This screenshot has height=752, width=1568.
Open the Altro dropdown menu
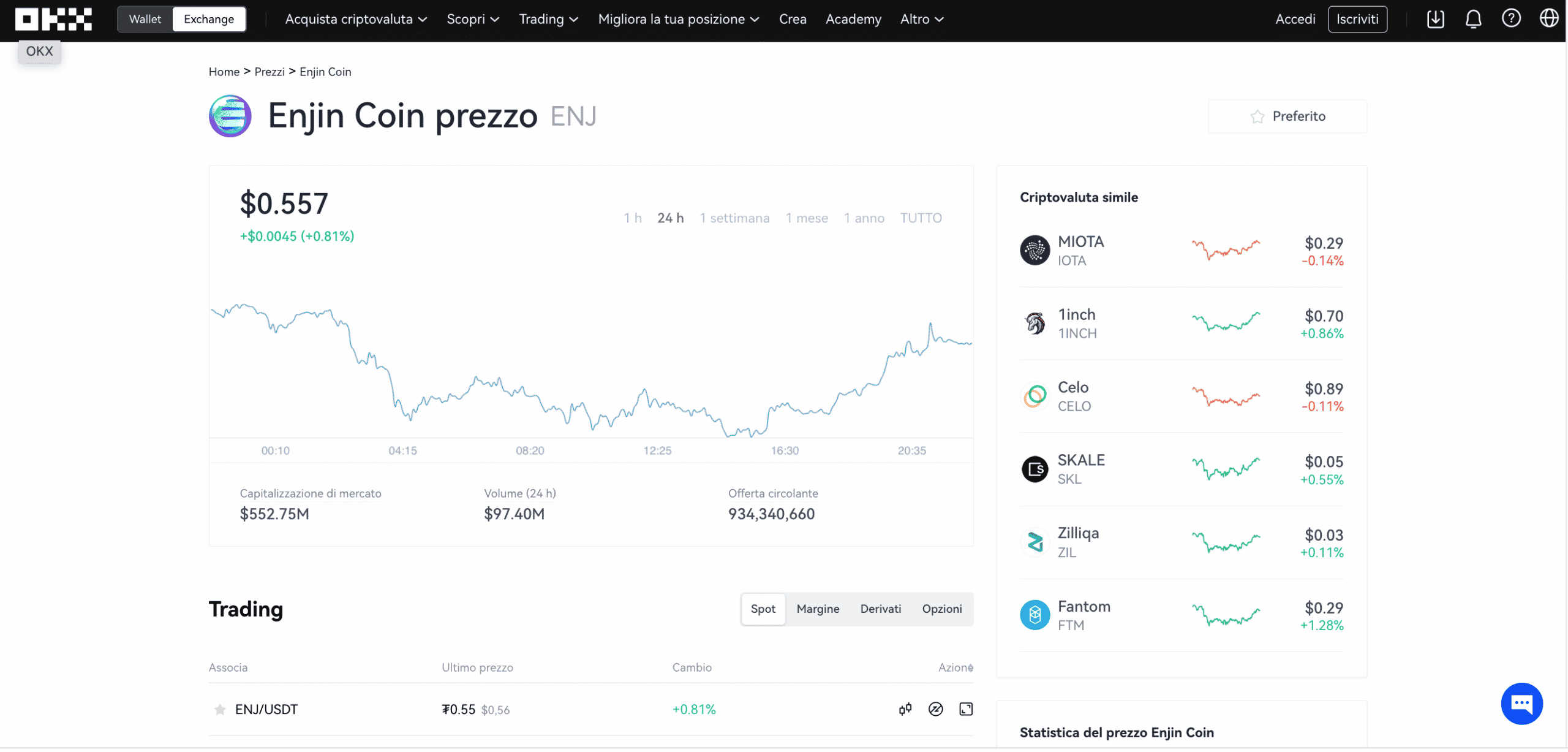pos(922,19)
